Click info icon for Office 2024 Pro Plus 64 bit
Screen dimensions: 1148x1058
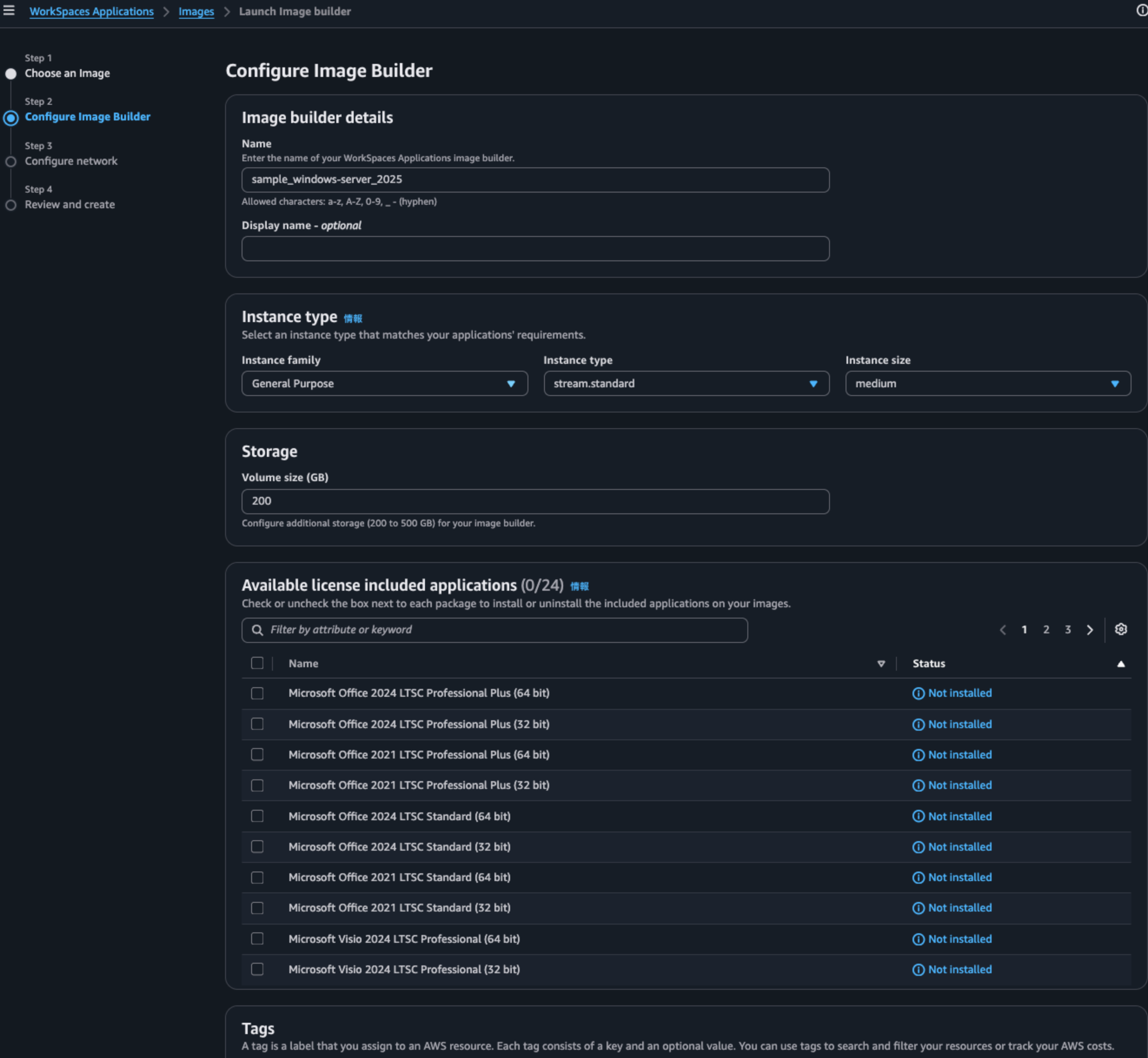pos(918,693)
